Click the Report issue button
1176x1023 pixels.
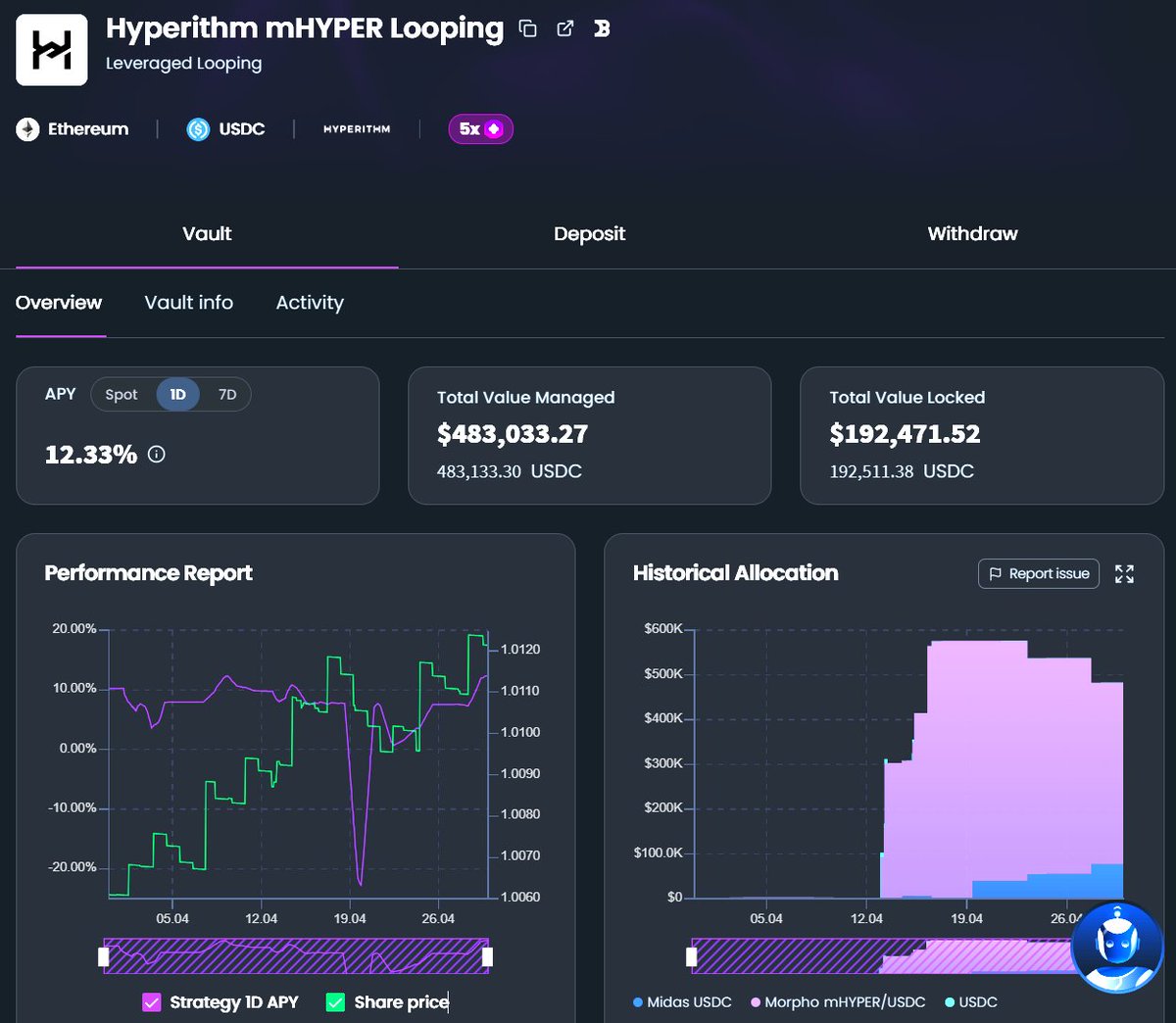coord(1039,574)
